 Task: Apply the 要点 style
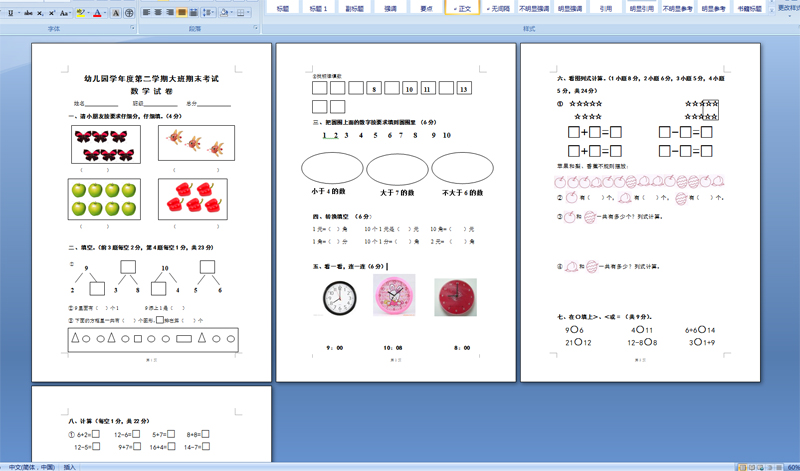pos(426,7)
